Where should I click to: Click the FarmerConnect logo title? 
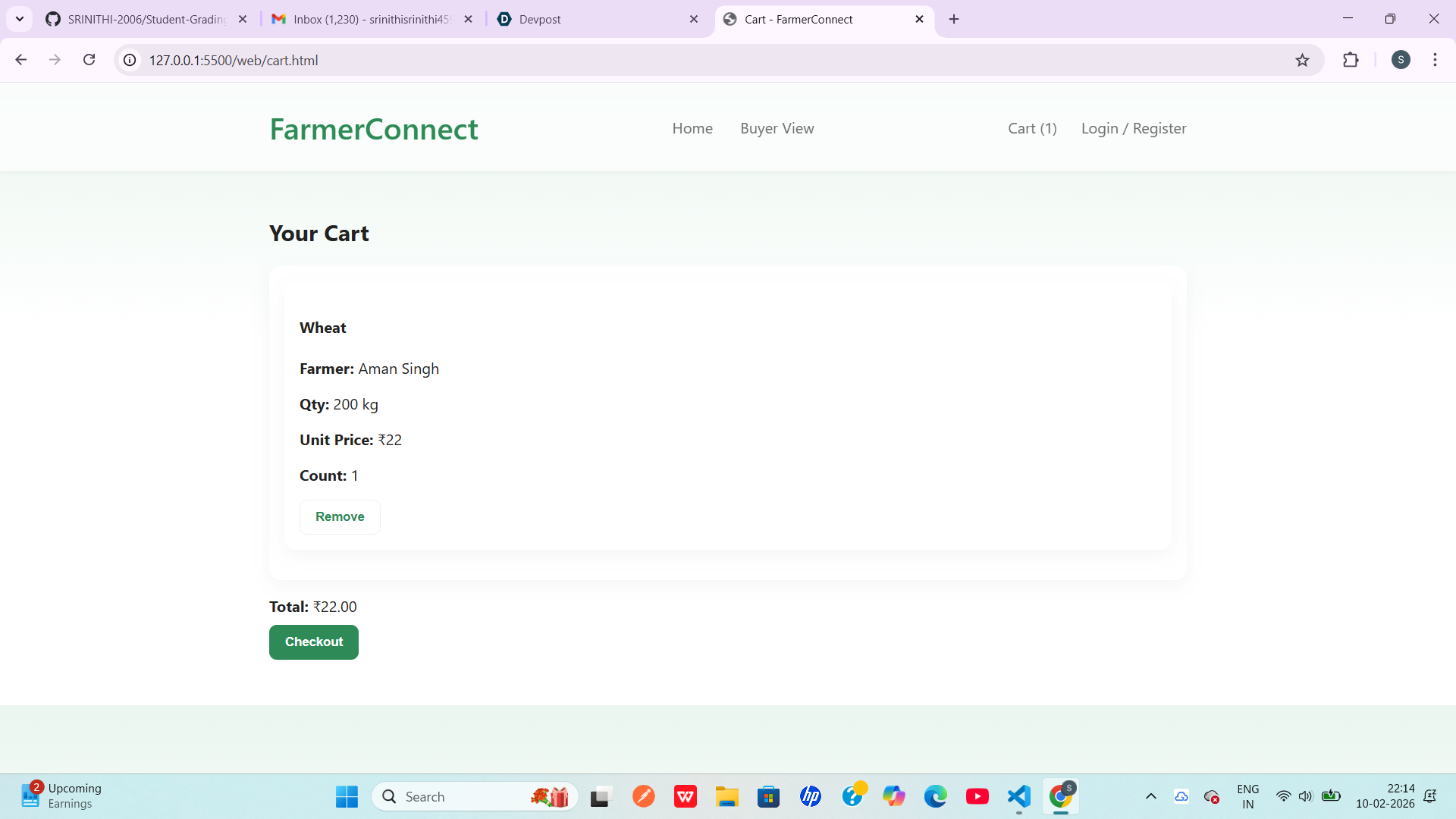(373, 129)
